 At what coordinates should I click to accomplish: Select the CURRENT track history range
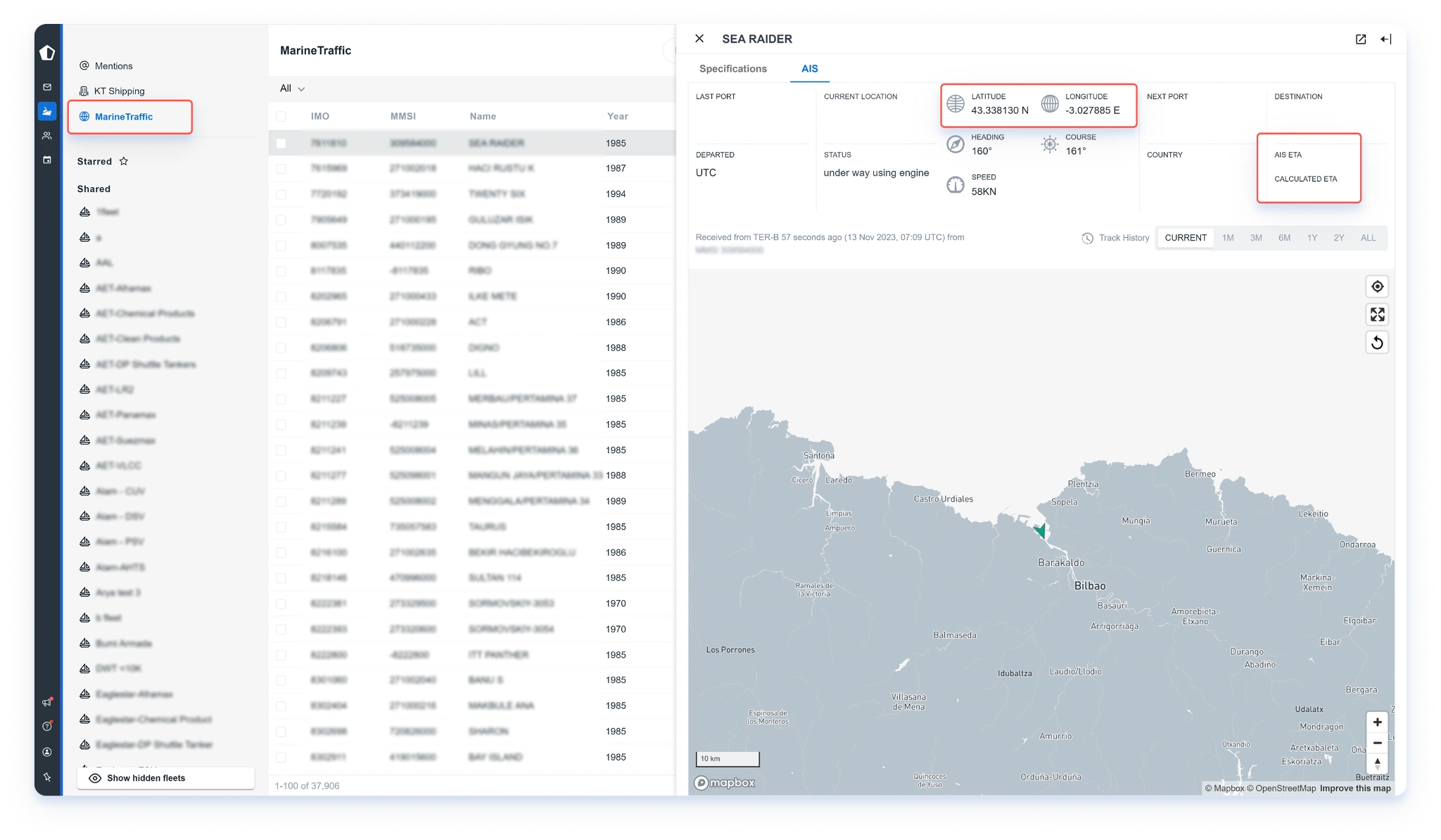pyautogui.click(x=1185, y=238)
